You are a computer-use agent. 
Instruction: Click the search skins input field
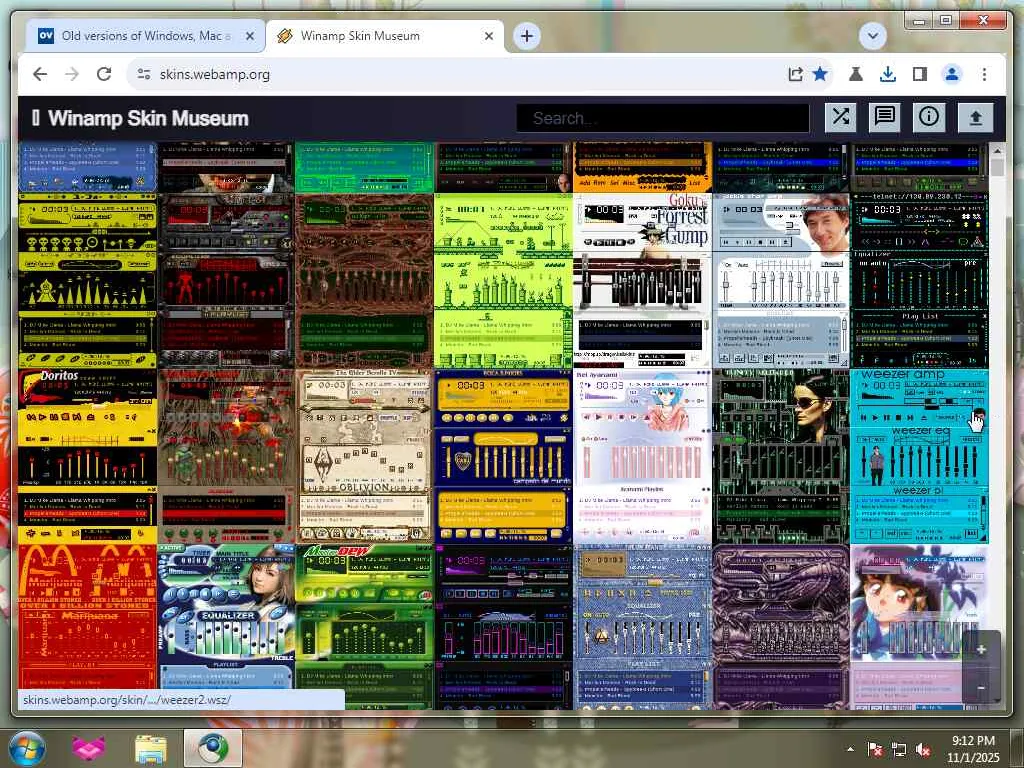[x=663, y=118]
